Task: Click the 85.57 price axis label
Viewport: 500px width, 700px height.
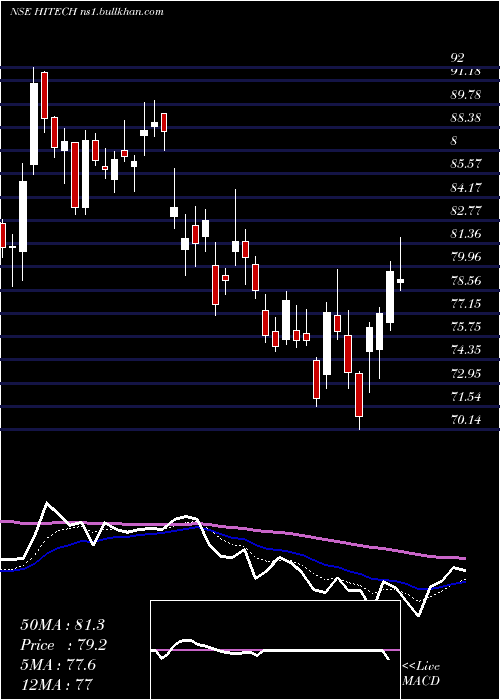Action: (x=466, y=164)
